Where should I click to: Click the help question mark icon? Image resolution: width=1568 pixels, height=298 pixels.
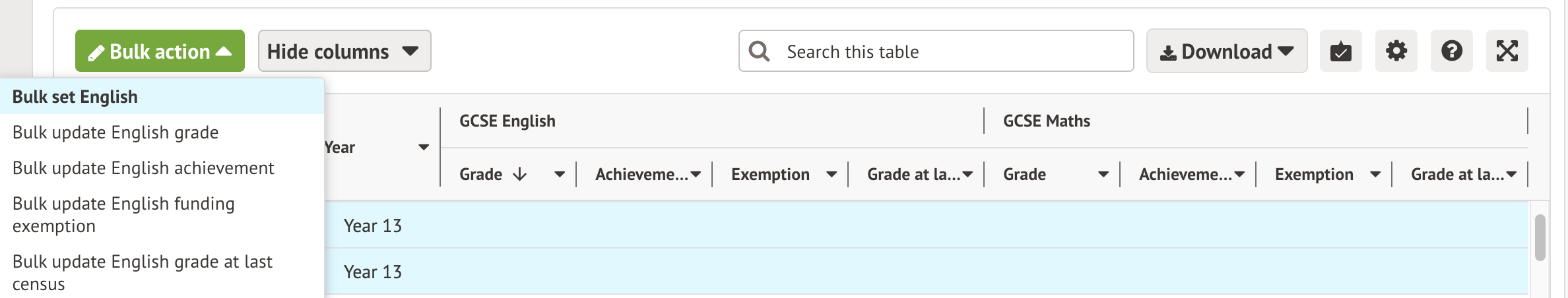1451,51
